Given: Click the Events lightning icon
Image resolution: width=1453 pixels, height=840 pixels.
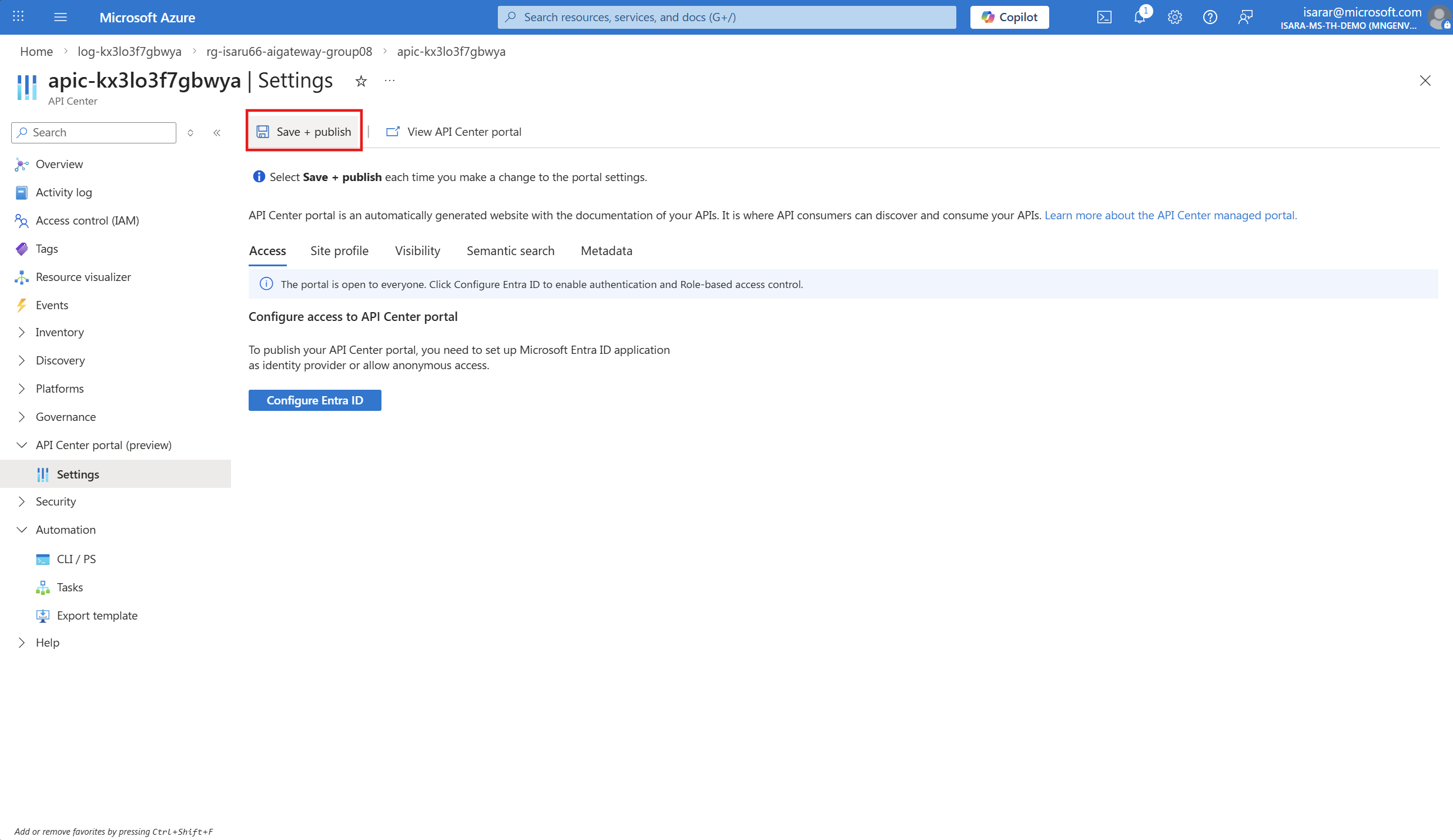Looking at the screenshot, I should [22, 306].
